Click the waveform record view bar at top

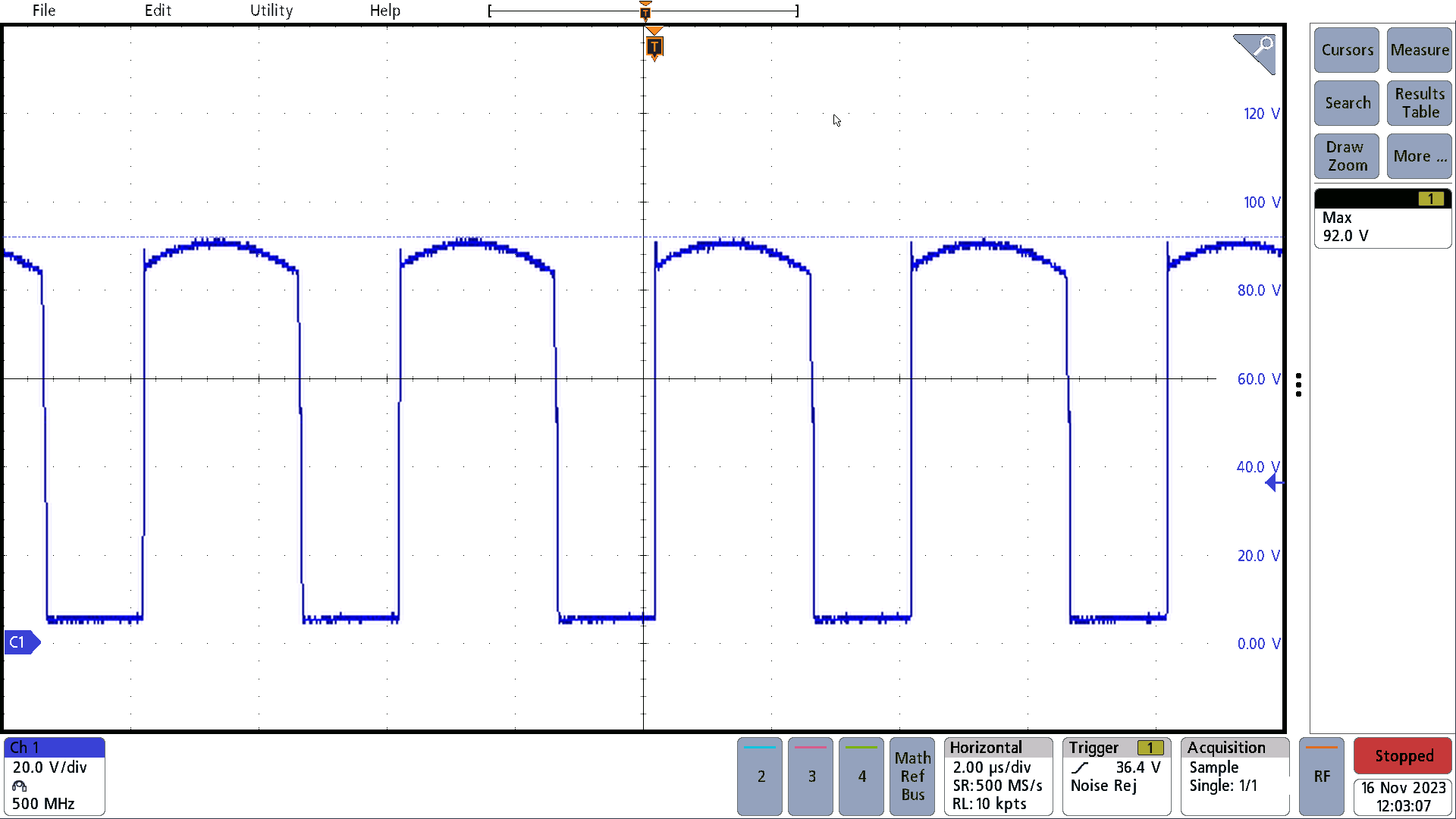click(x=644, y=11)
